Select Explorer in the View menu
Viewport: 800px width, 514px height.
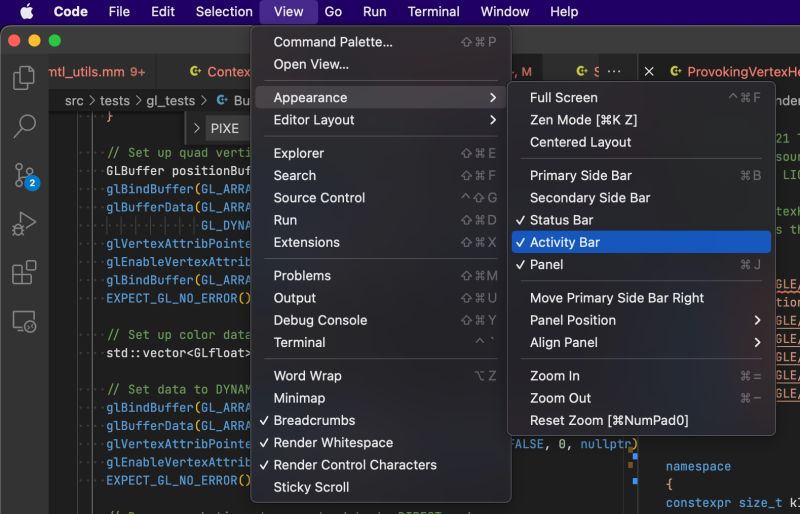click(380, 153)
